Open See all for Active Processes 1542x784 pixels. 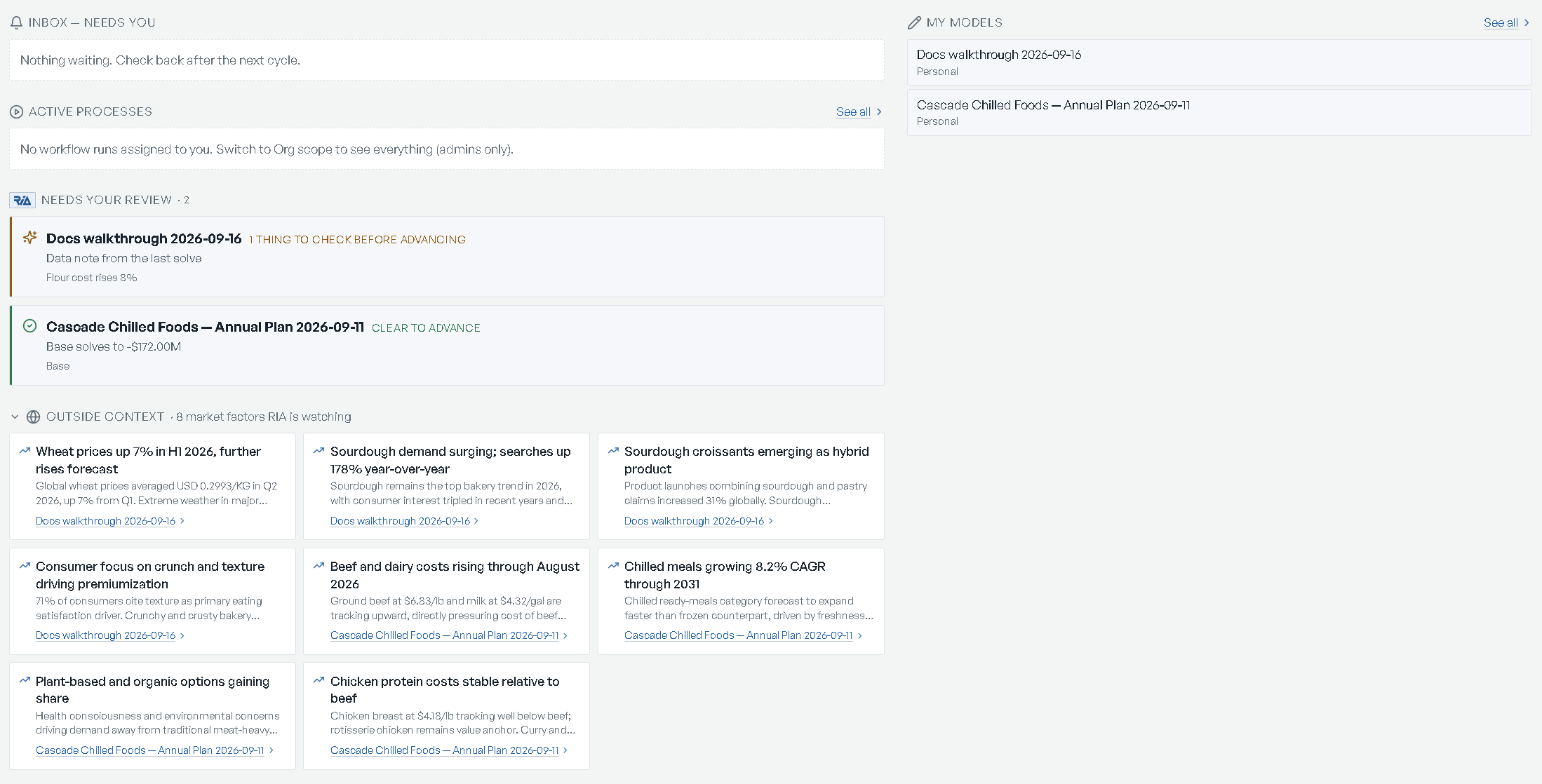pos(859,111)
